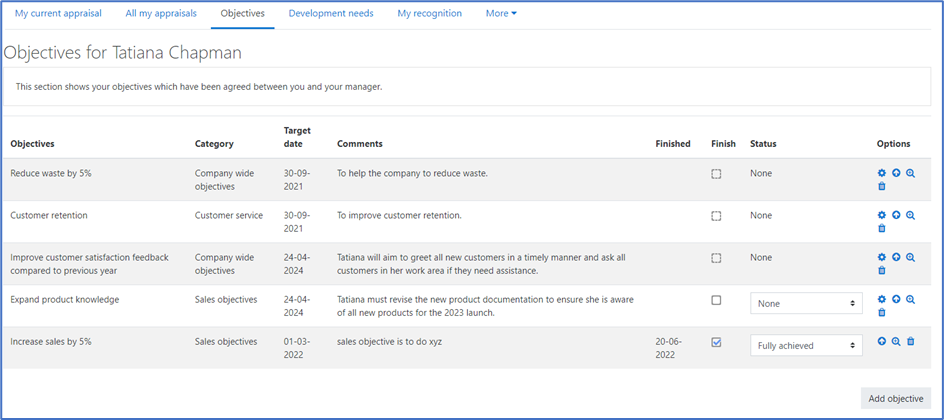Click the gear icon for Customer retention
The image size is (944, 420).
(882, 215)
